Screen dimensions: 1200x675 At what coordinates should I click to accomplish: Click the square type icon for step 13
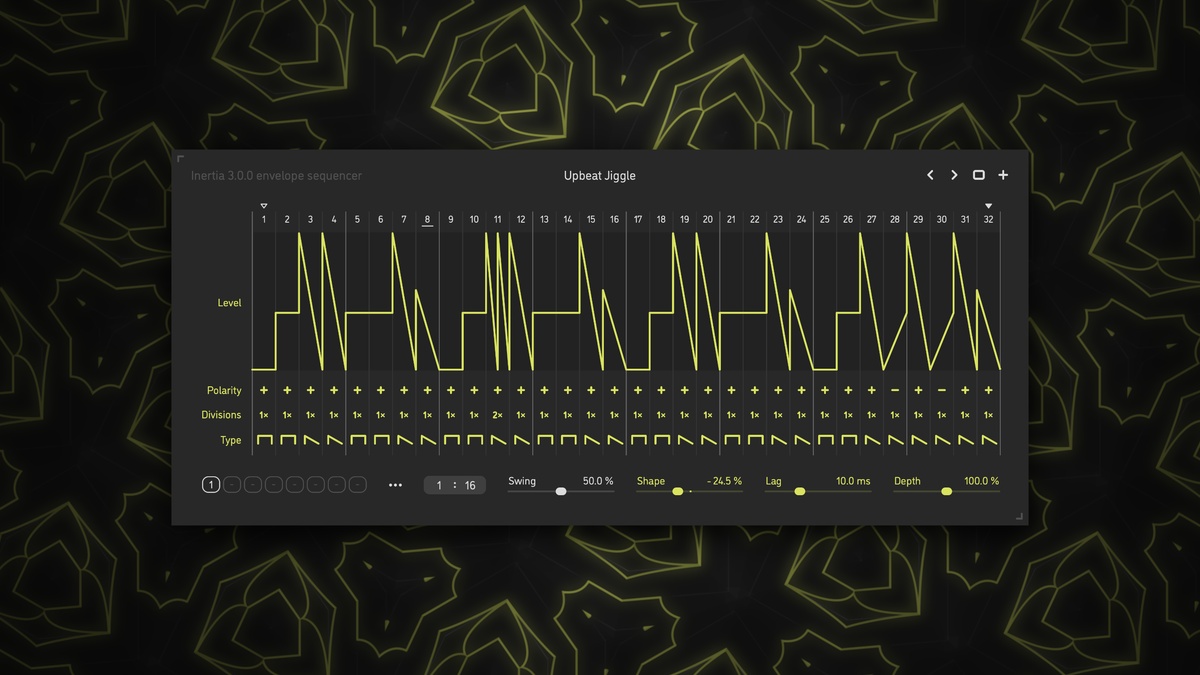point(544,440)
